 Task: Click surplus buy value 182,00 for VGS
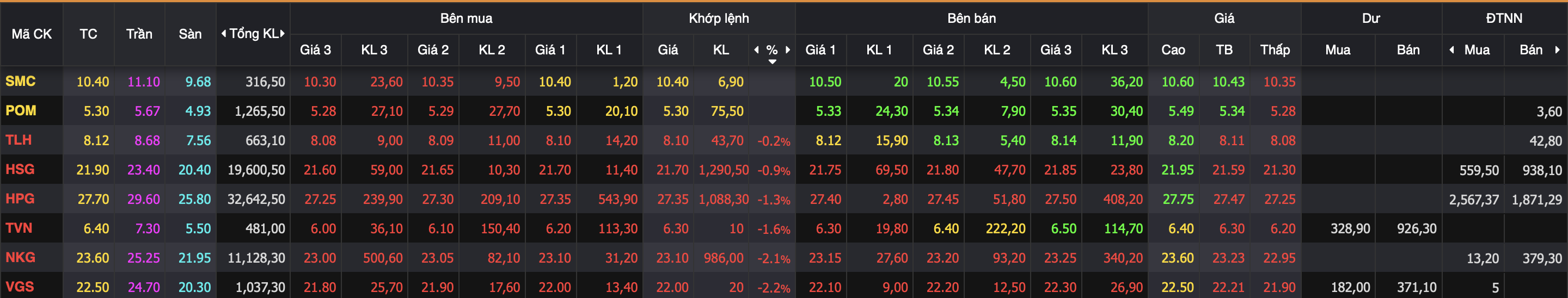[x=1350, y=287]
